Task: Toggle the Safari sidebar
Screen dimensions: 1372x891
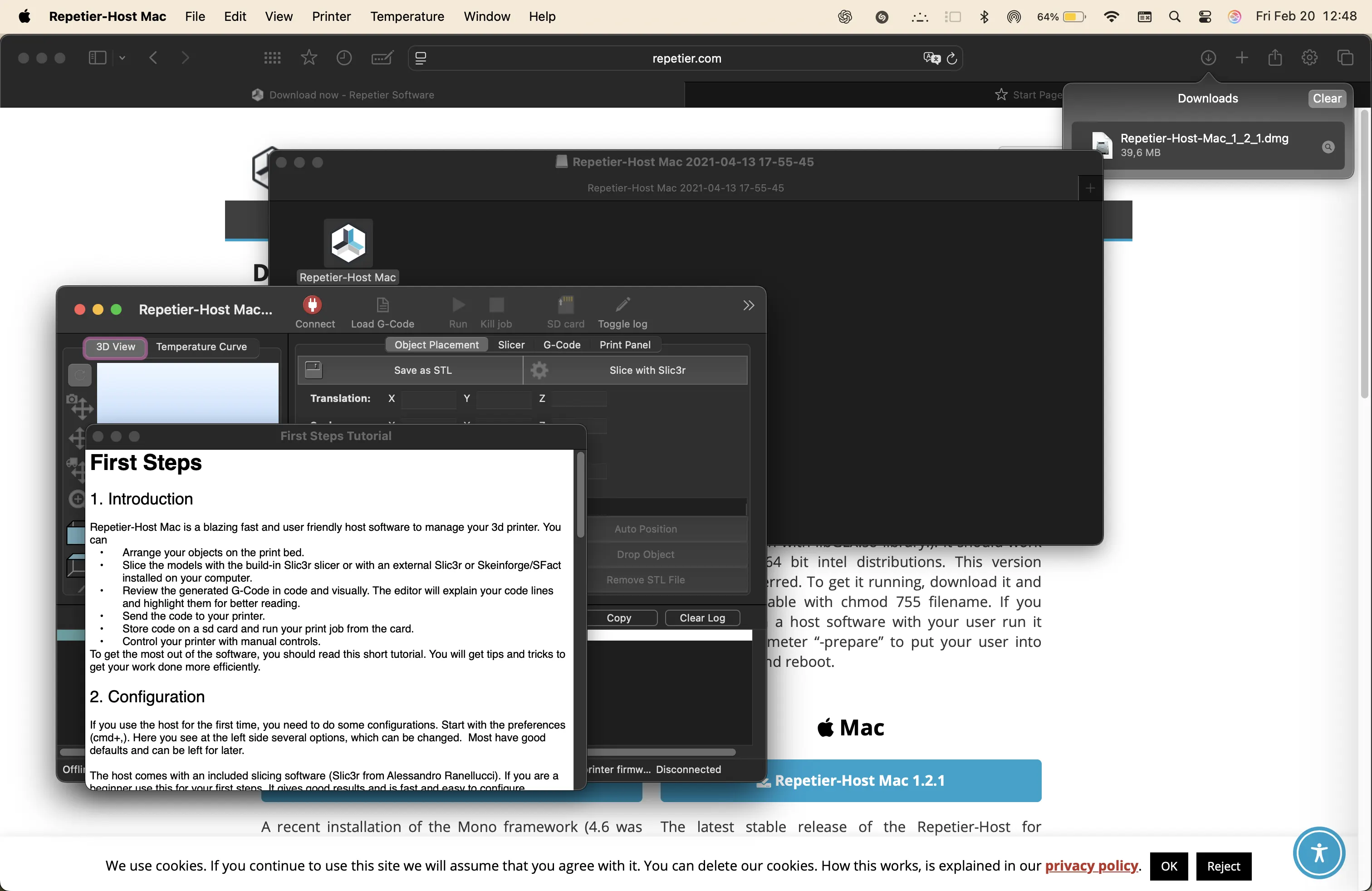Action: [97, 58]
